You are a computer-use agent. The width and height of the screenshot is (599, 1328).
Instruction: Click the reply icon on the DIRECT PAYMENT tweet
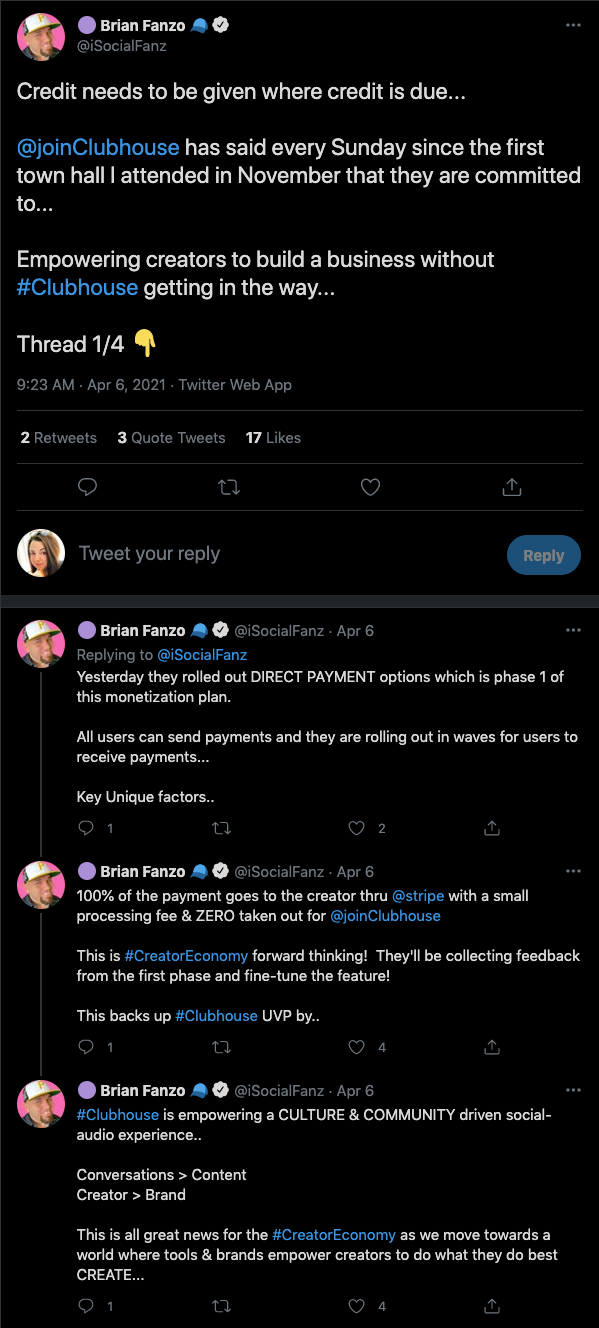click(x=84, y=828)
